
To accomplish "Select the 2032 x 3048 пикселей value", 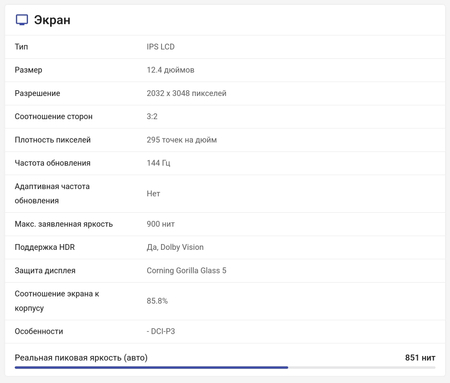I will pyautogui.click(x=187, y=93).
